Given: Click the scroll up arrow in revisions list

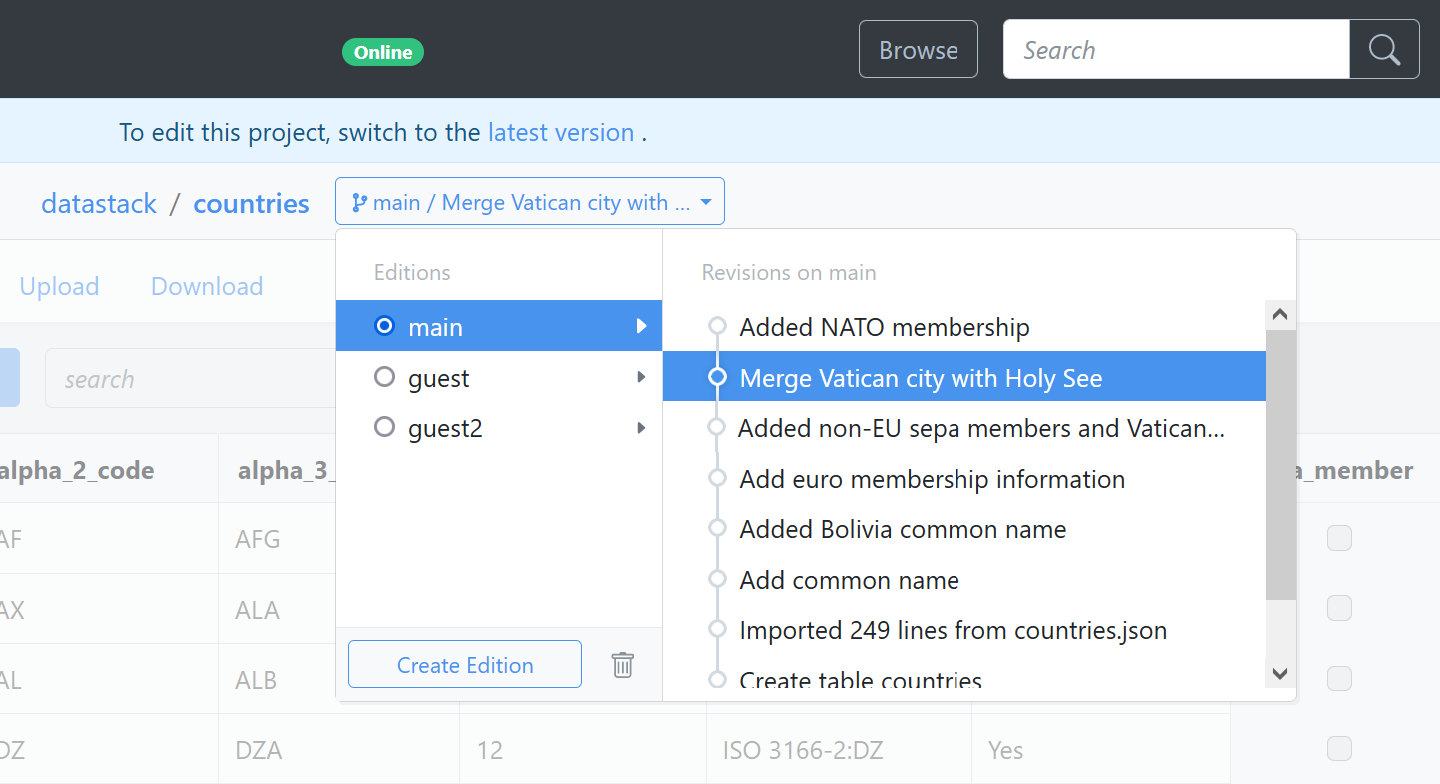Looking at the screenshot, I should (1280, 316).
